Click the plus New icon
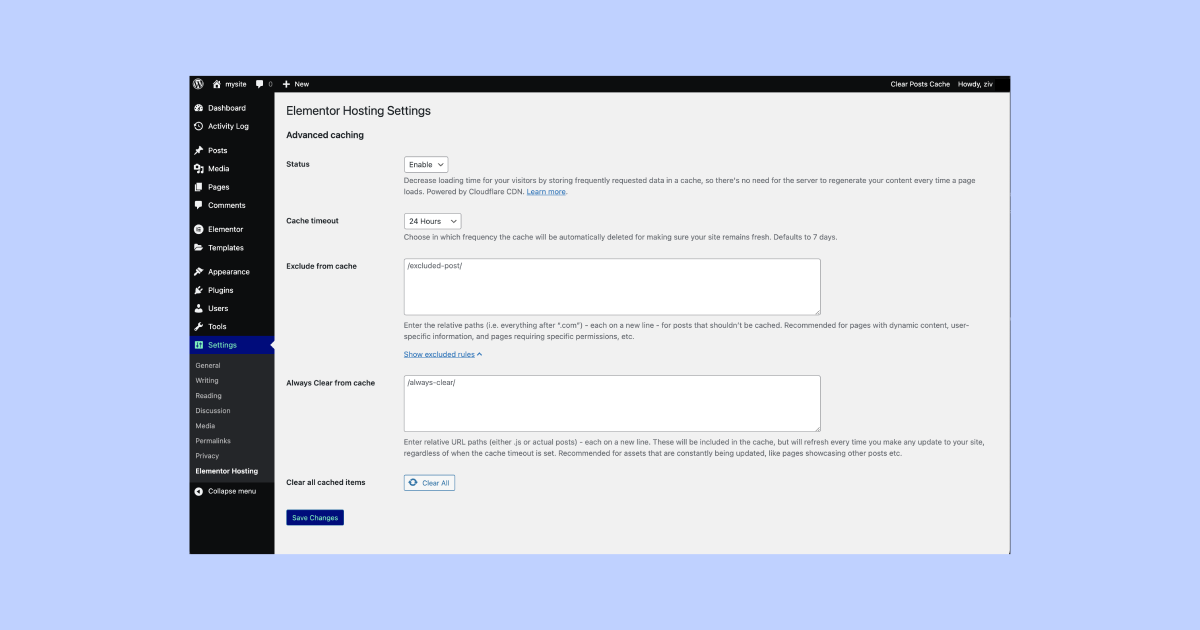 [287, 84]
